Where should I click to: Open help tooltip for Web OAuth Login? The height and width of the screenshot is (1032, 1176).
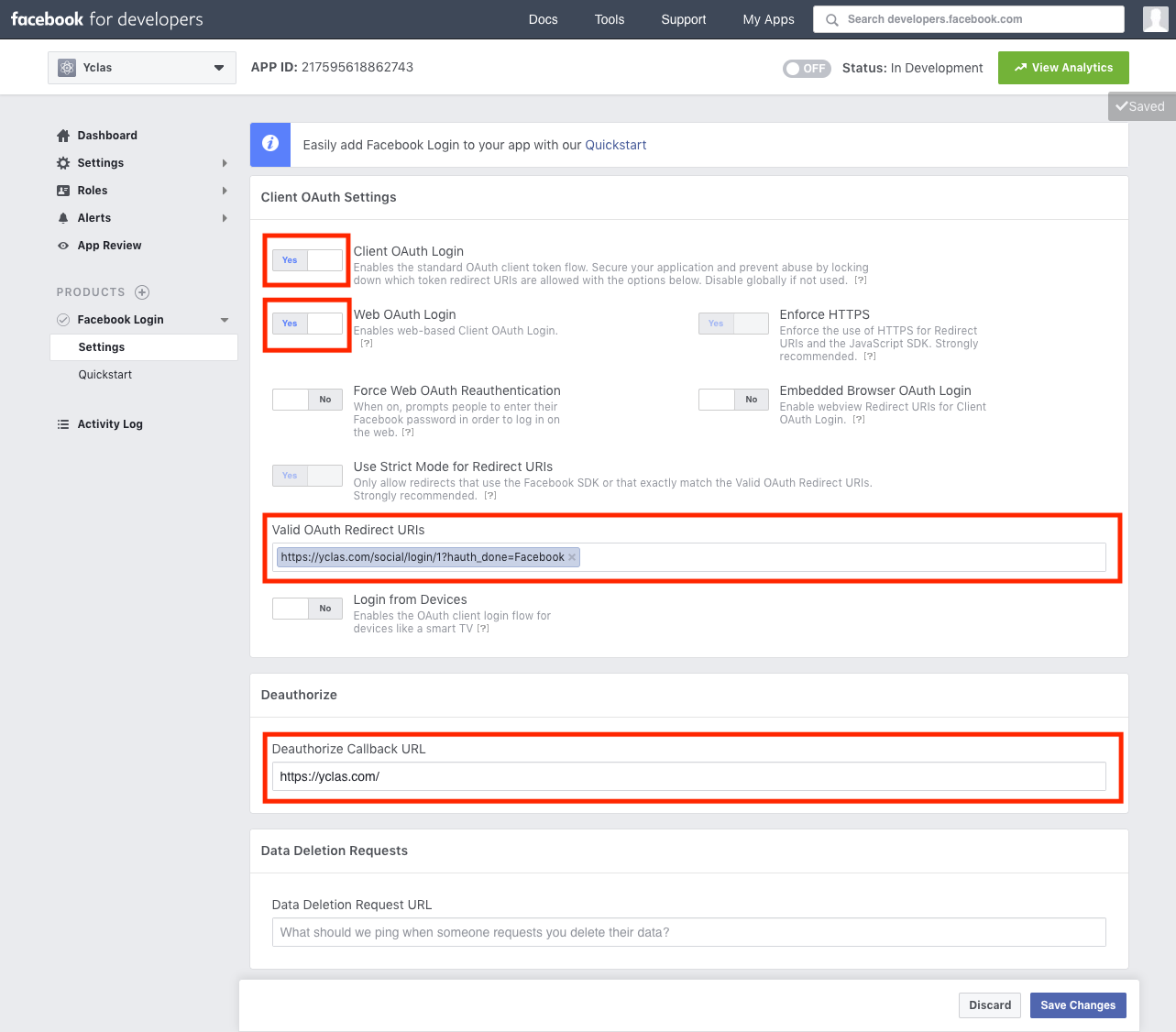[x=367, y=344]
